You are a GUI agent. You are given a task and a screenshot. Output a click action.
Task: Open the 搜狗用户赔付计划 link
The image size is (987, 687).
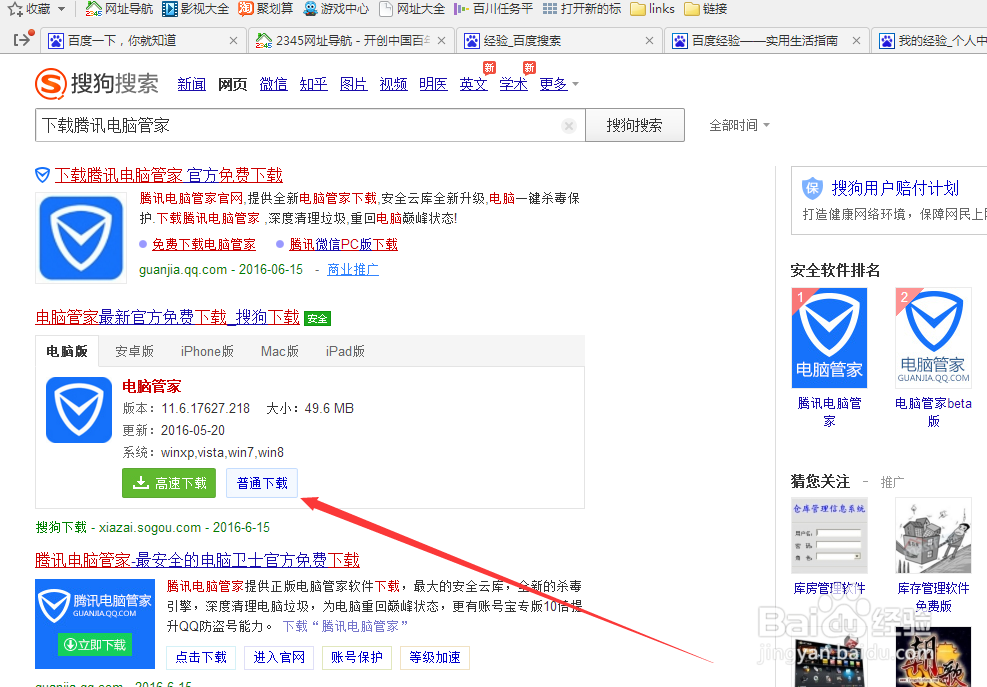895,188
